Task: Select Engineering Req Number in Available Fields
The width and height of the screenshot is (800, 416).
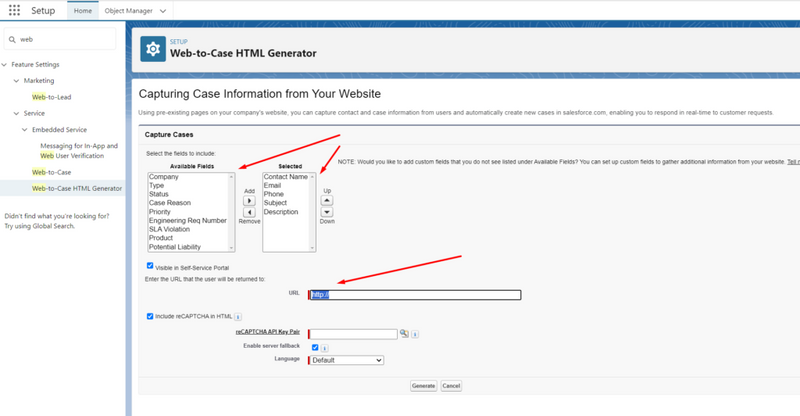Action: click(x=188, y=221)
